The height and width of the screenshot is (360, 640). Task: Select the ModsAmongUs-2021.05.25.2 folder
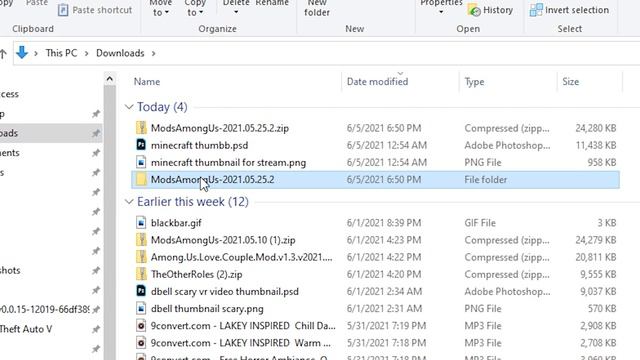click(x=375, y=180)
